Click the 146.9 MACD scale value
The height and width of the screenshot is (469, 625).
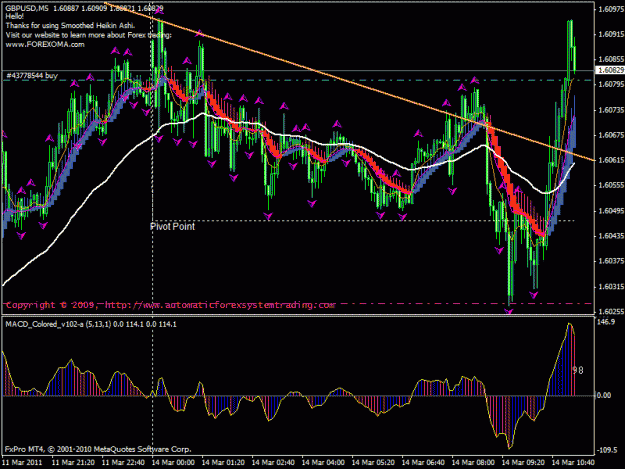(606, 322)
